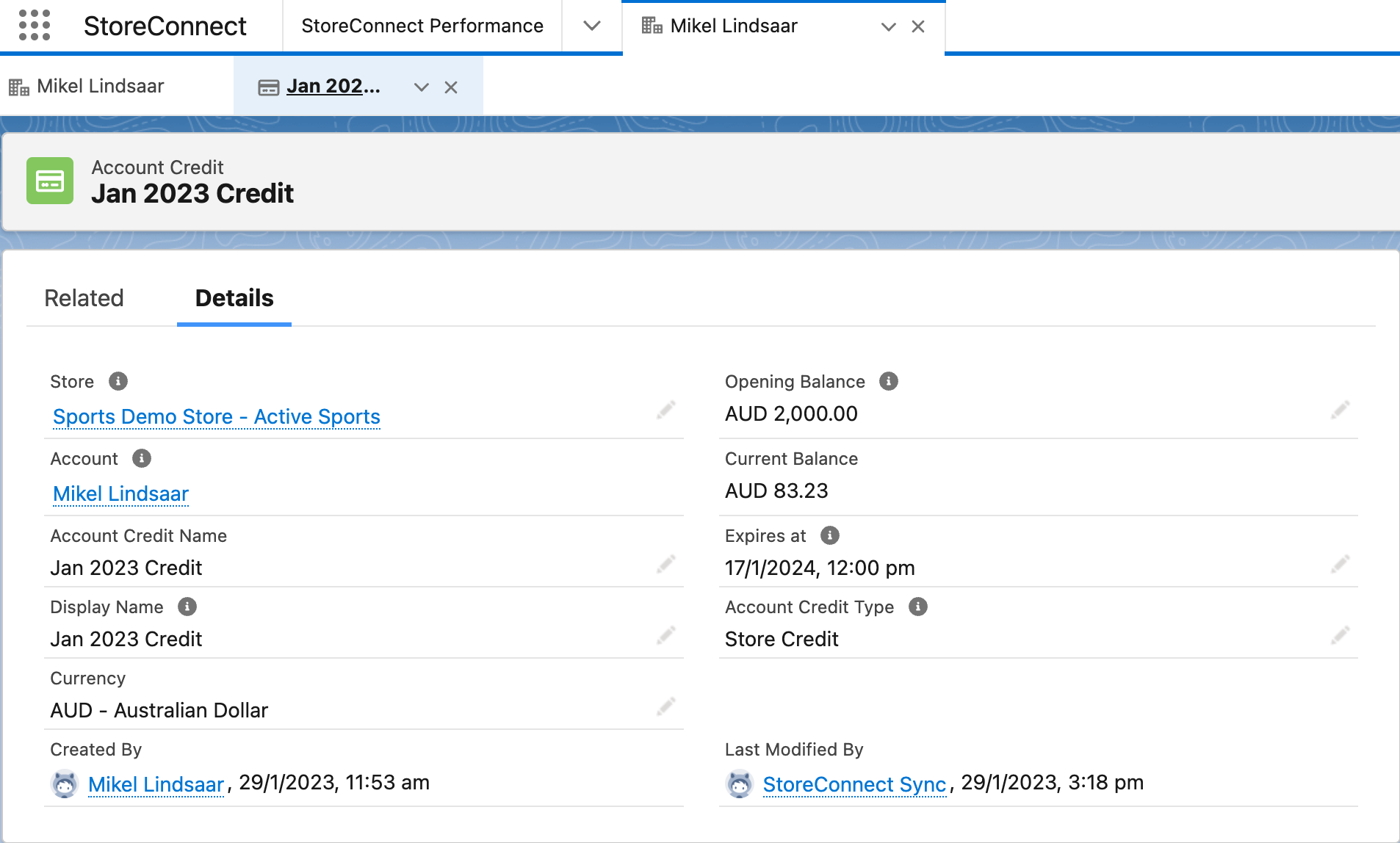Close the Jan 2023 Credit subtab
The image size is (1400, 843).
(x=451, y=87)
